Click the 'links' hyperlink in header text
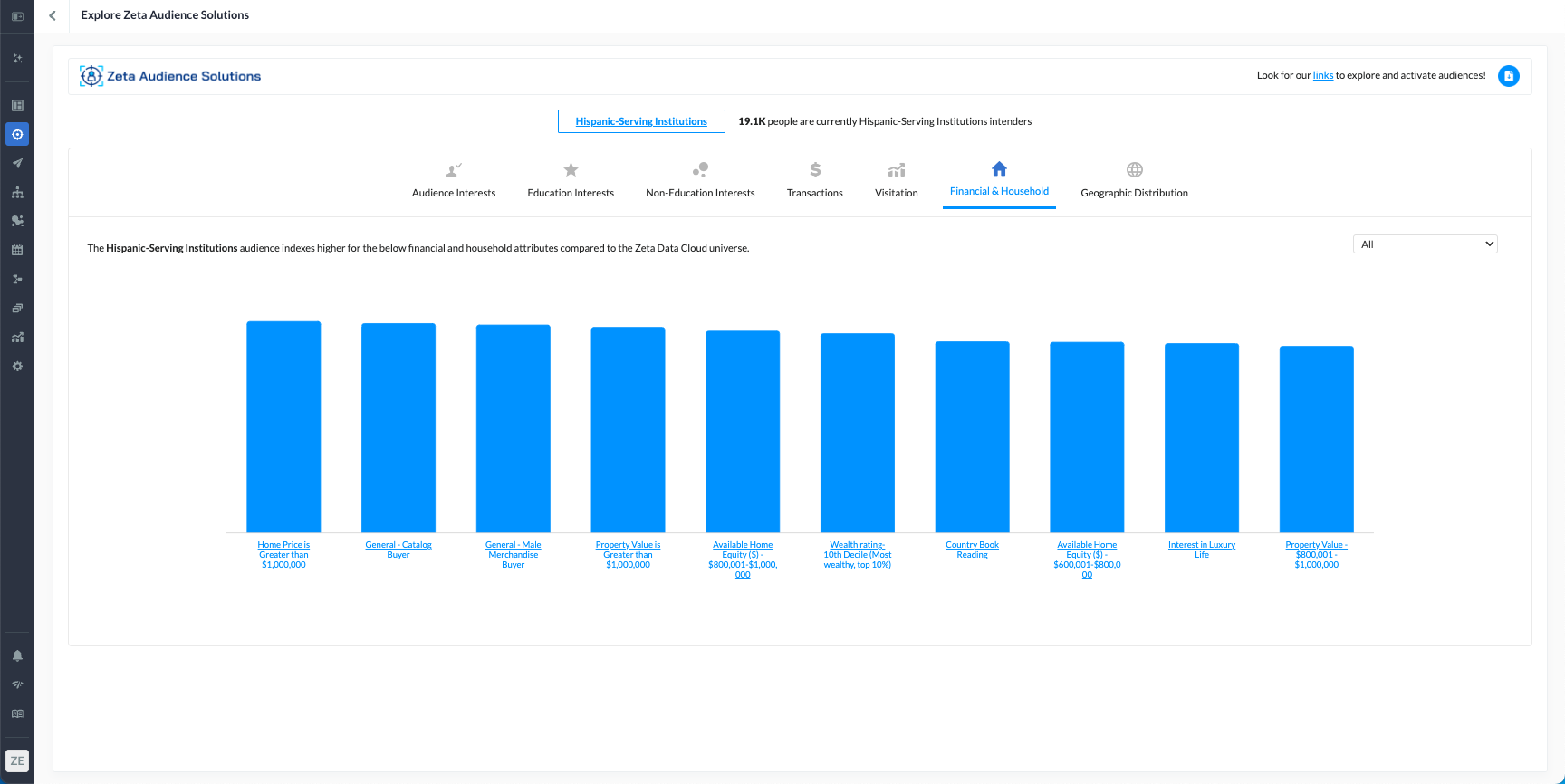Image resolution: width=1565 pixels, height=784 pixels. 1322,76
